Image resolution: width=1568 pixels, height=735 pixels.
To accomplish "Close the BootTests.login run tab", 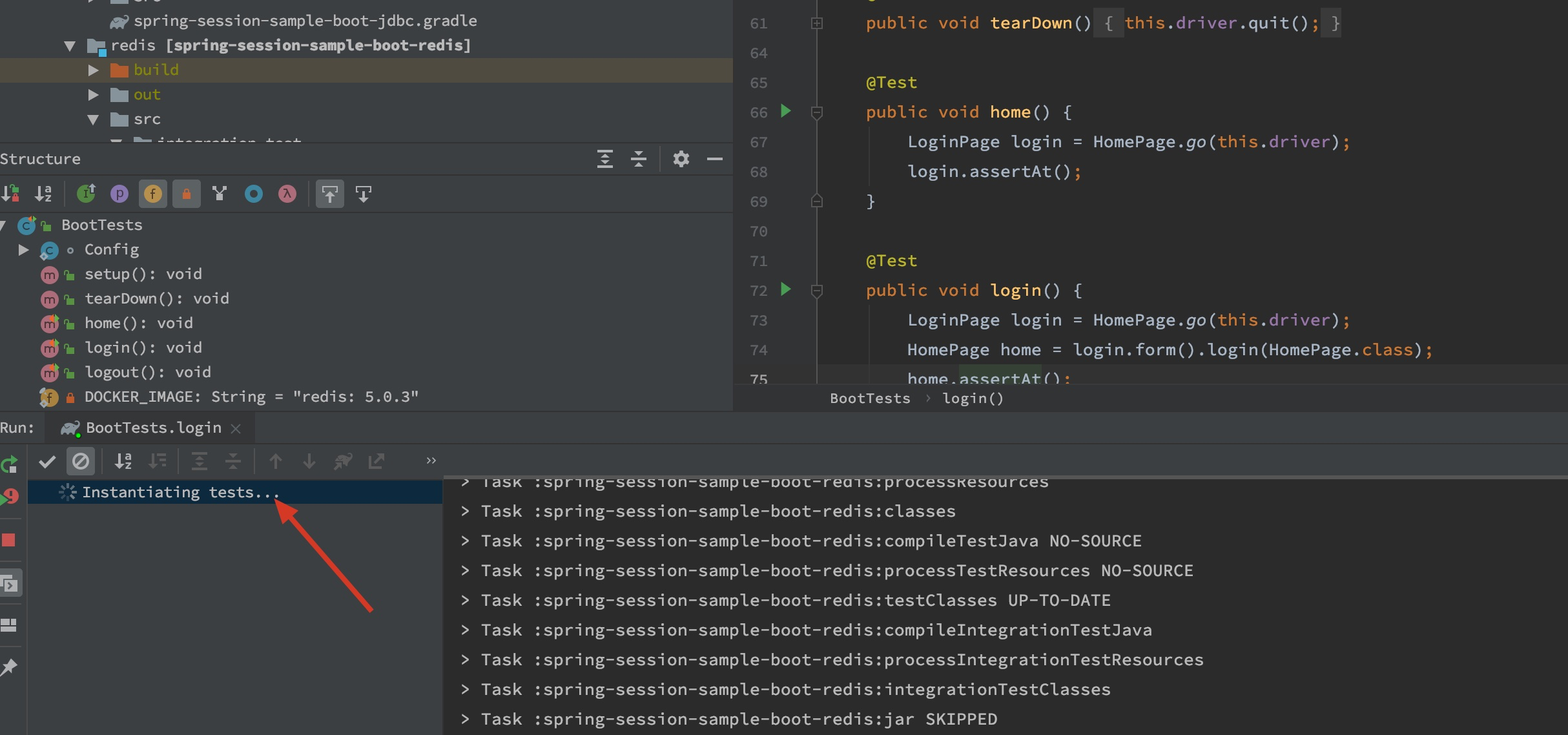I will 236,428.
